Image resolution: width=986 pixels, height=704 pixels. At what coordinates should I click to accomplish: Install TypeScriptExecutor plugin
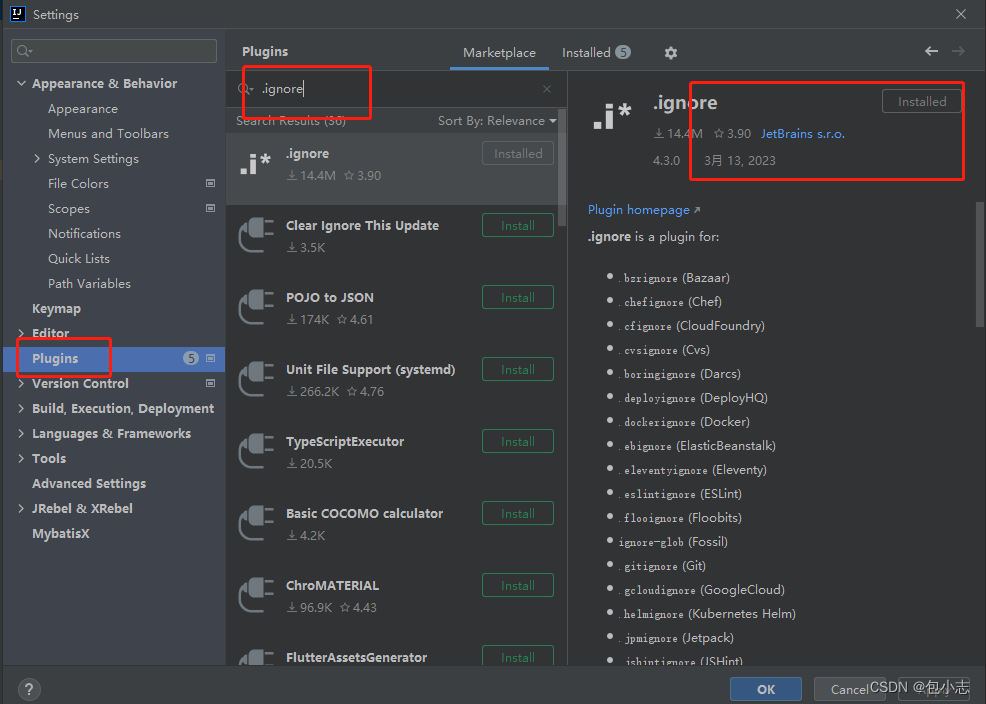click(x=518, y=441)
